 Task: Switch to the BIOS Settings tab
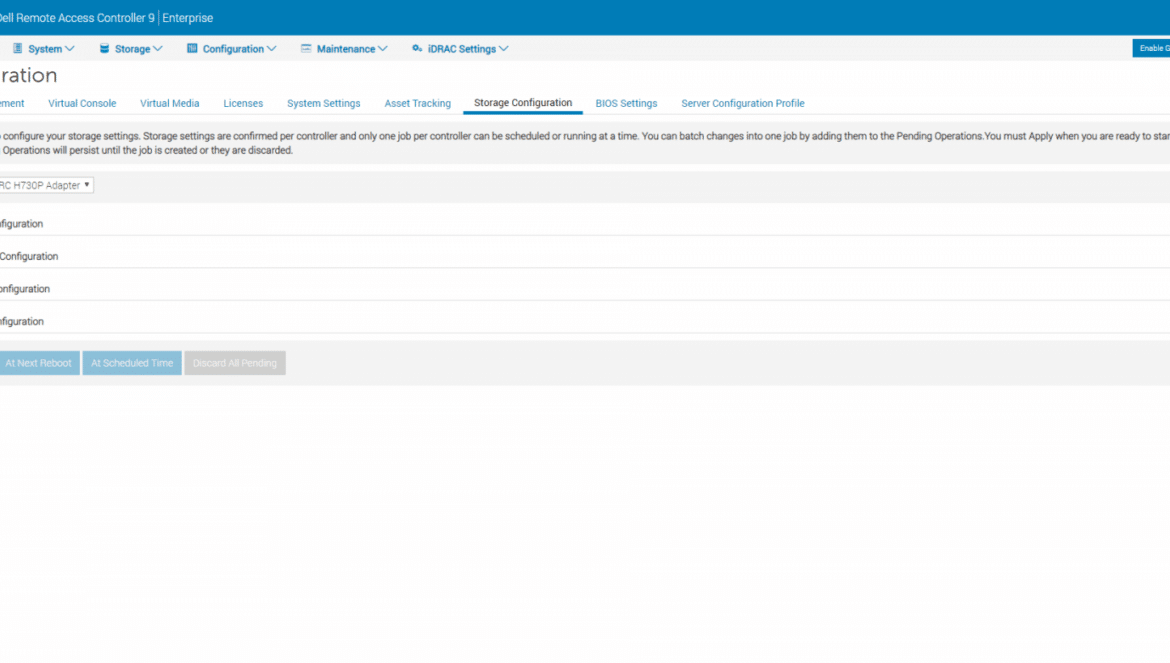[626, 104]
